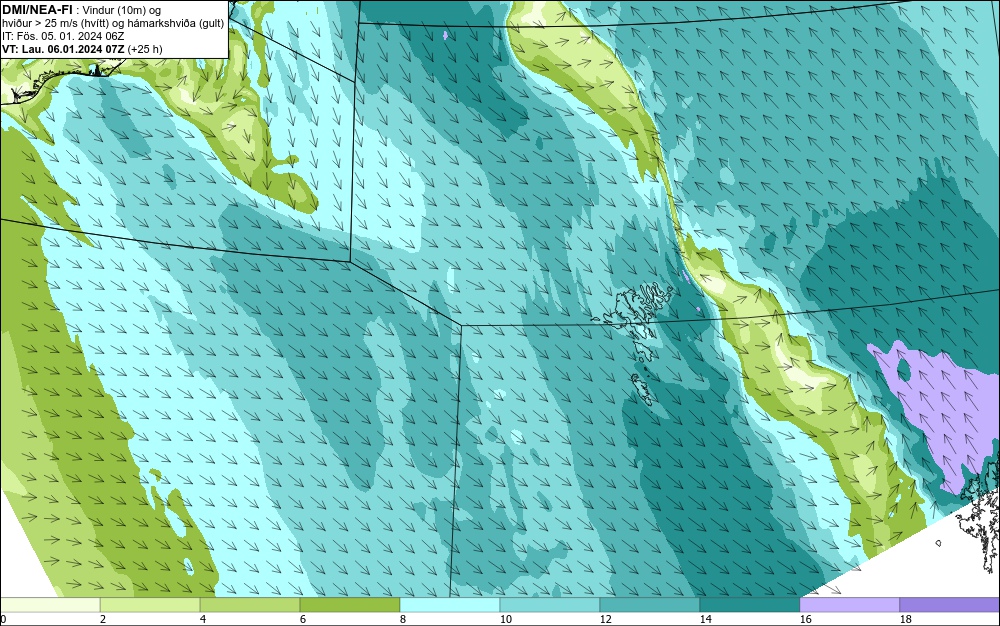
Task: Click the 12-14 m/s medium teal swatch
Action: [x=649, y=605]
